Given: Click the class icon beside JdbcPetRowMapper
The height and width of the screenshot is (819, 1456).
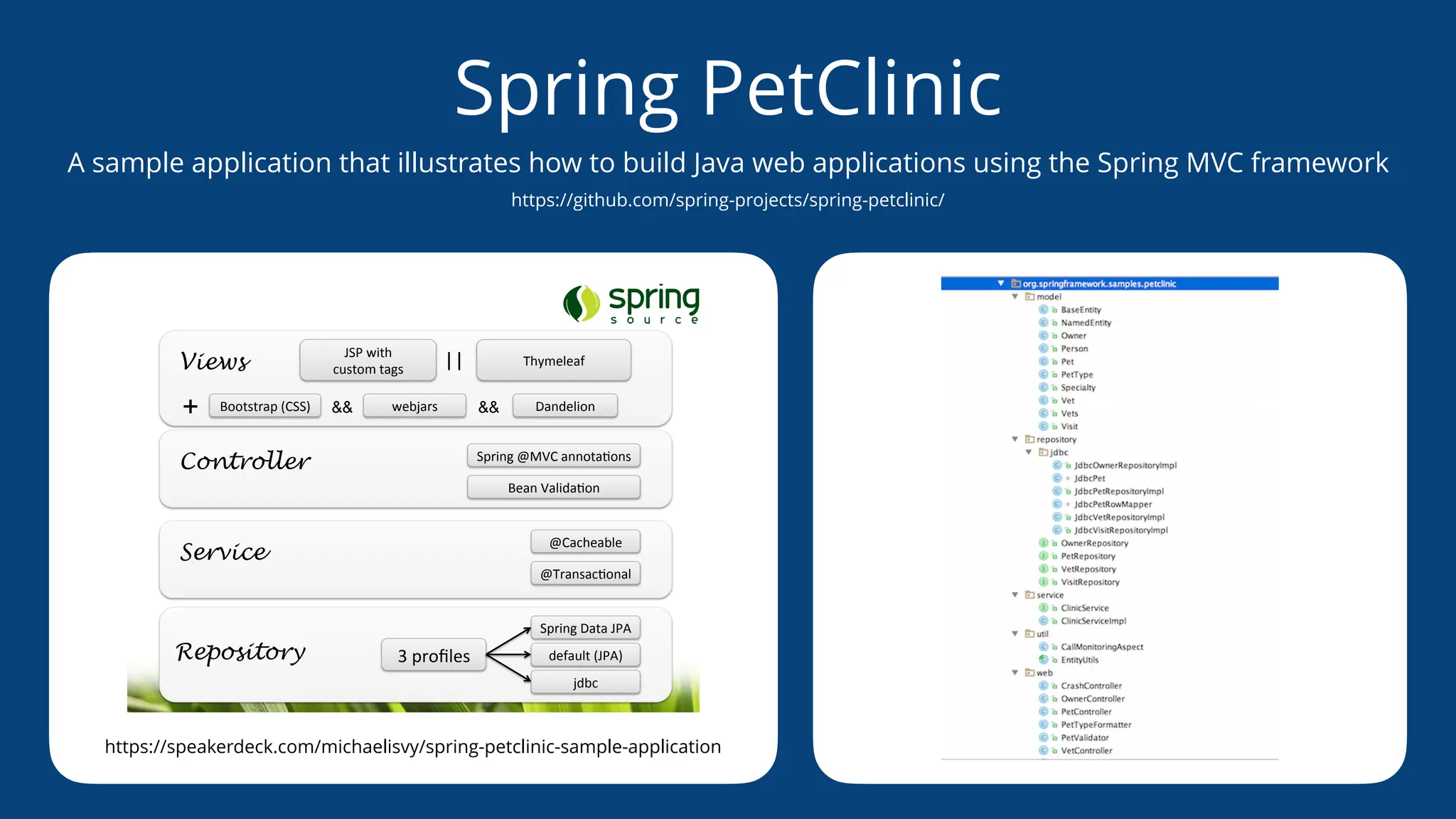Looking at the screenshot, I should [x=1057, y=504].
